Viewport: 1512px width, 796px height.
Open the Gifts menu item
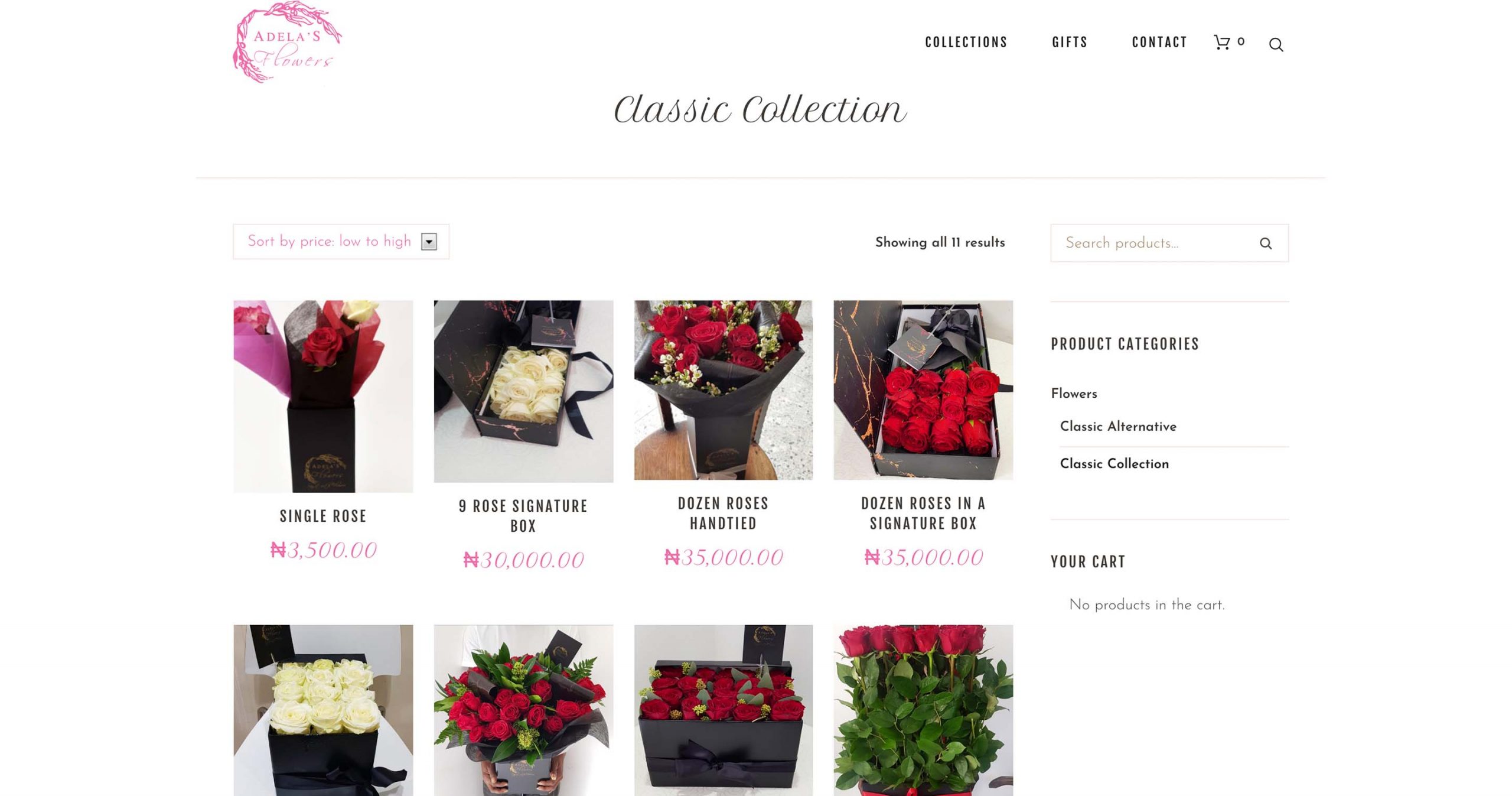pyautogui.click(x=1070, y=43)
